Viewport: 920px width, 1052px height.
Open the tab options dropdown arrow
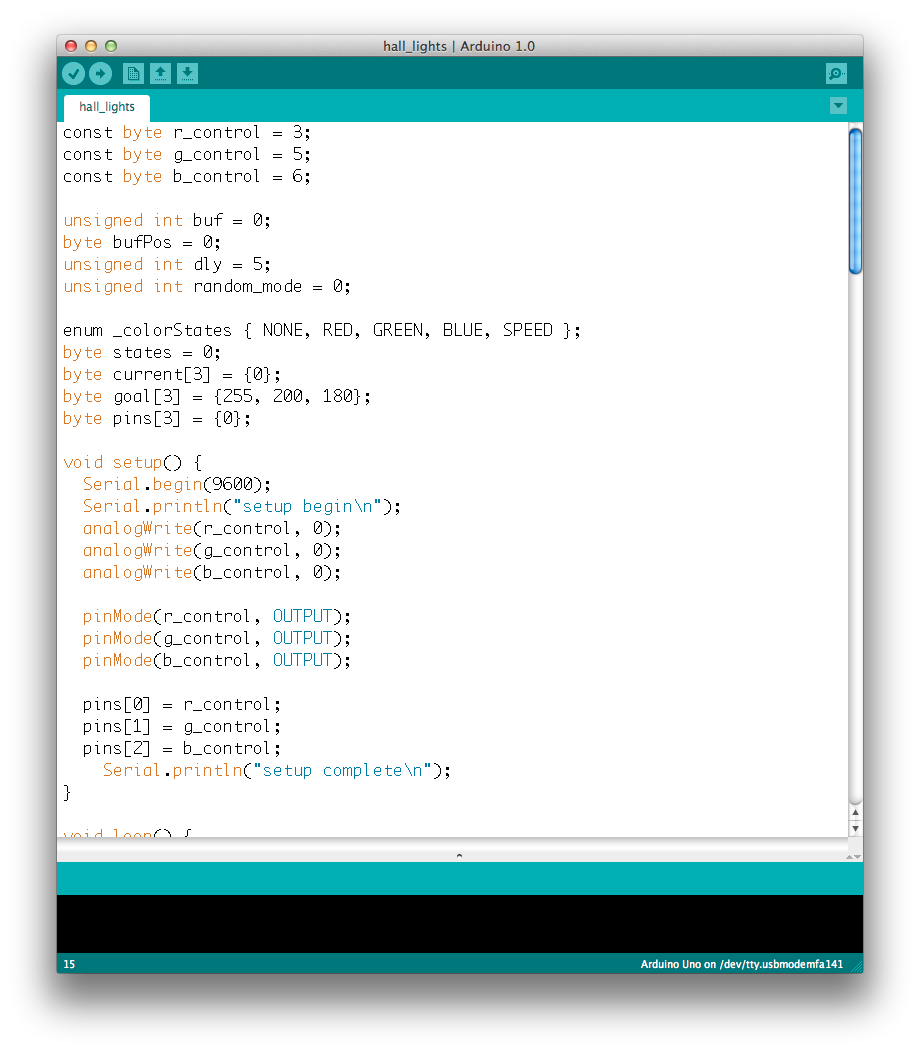[838, 105]
